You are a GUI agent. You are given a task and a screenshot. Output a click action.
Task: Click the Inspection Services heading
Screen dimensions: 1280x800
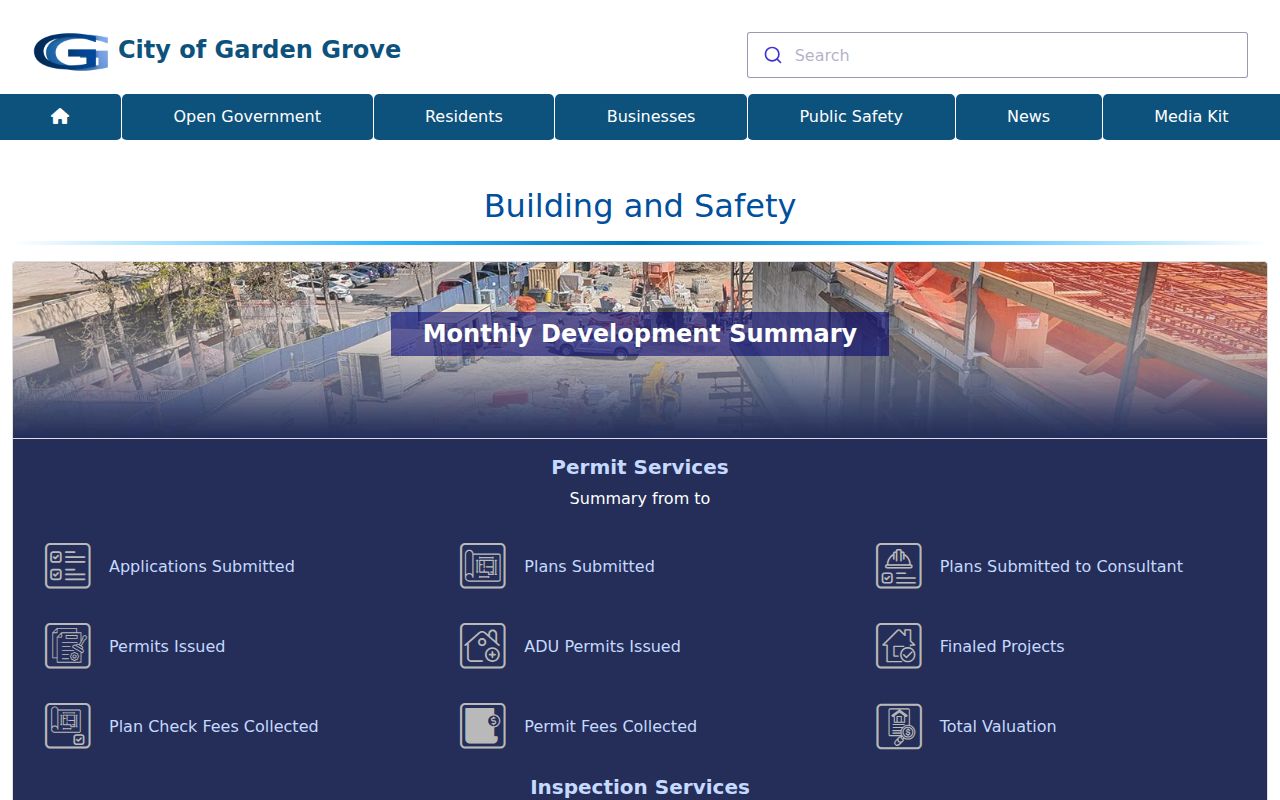[640, 787]
